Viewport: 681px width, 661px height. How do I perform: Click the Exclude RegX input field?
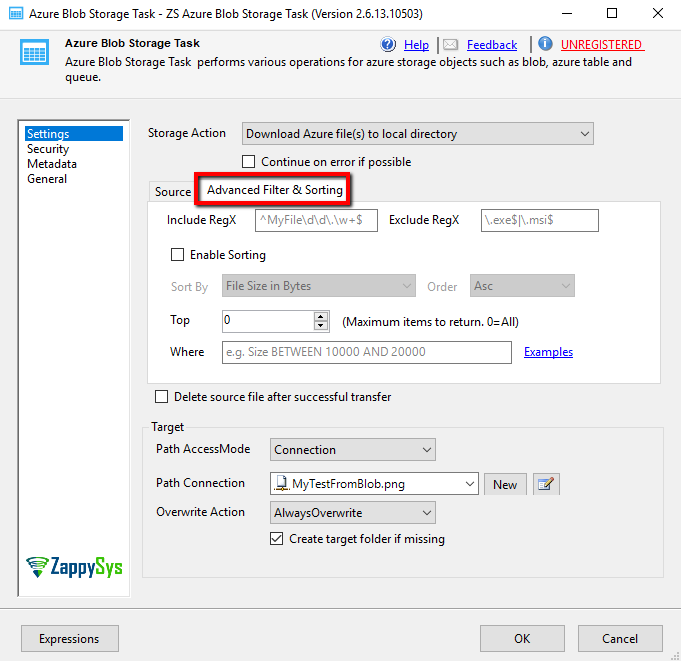539,220
